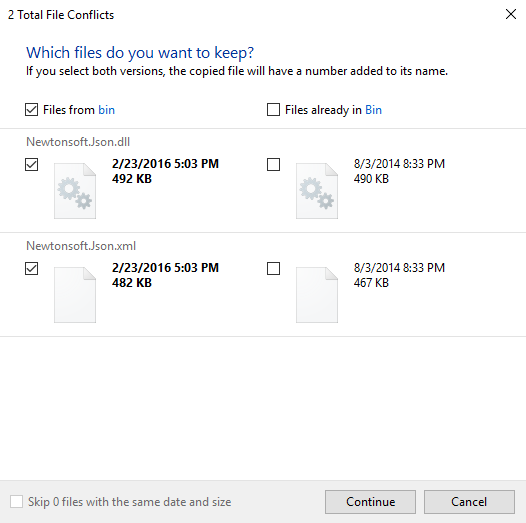
Task: Click the '8/3/2014 8:33 PM' date of the 467 KB file
Action: (x=399, y=268)
